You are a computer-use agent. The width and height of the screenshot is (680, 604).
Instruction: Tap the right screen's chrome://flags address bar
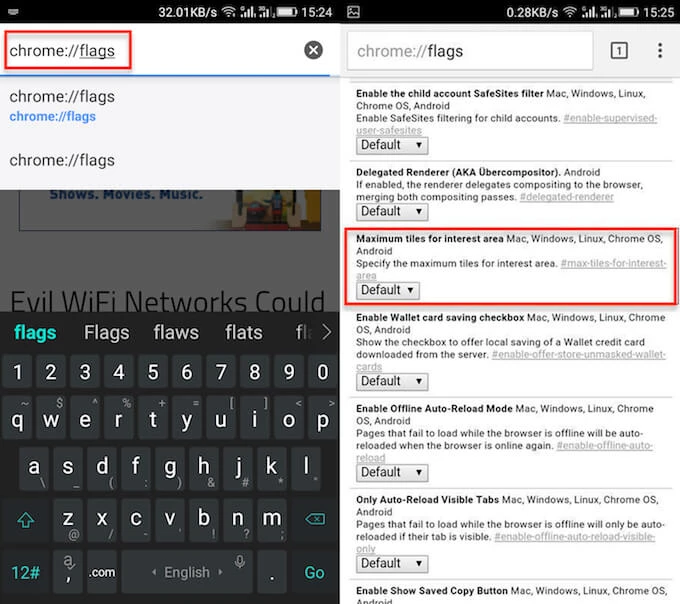pyautogui.click(x=470, y=51)
